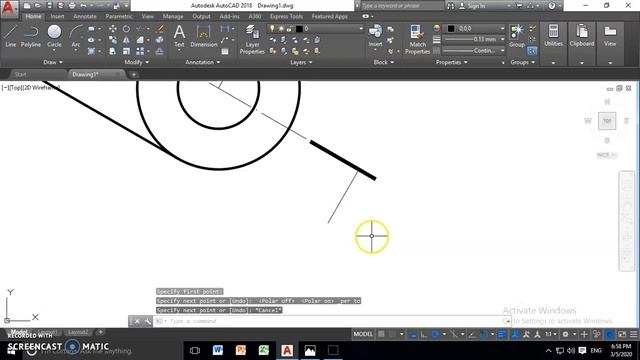This screenshot has height=360, width=640.
Task: Select the Circle tool
Action: [54, 36]
